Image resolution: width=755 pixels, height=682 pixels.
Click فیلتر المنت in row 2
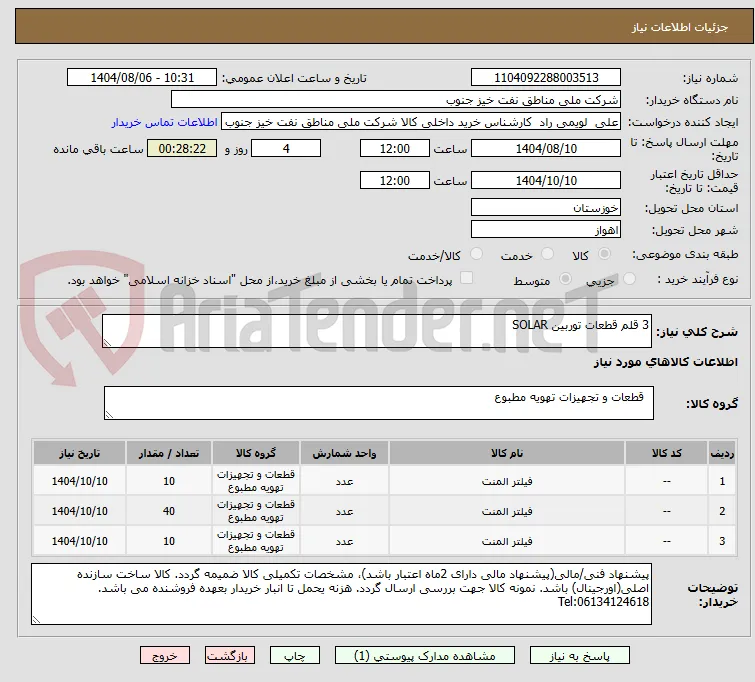[507, 511]
